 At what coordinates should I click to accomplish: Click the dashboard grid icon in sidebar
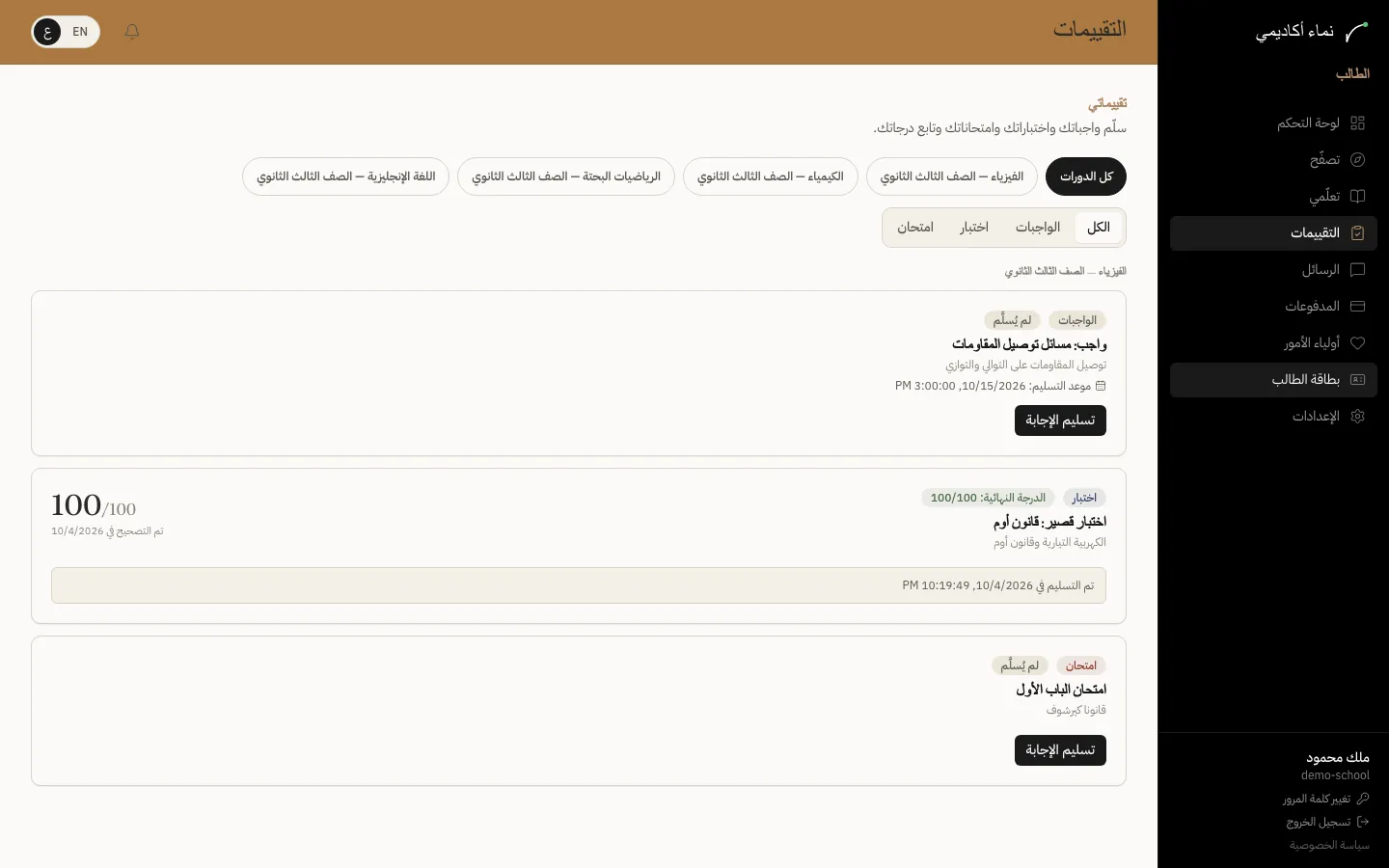pyautogui.click(x=1357, y=123)
